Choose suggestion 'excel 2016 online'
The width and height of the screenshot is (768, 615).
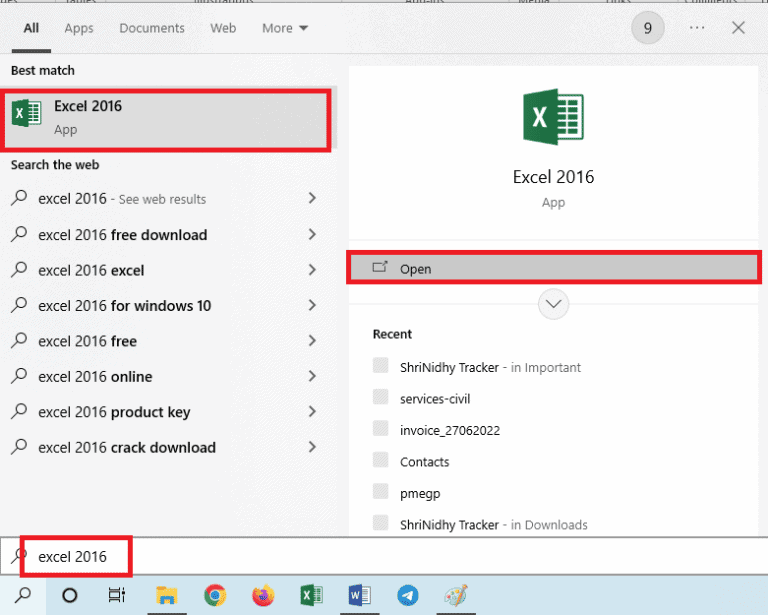click(95, 377)
